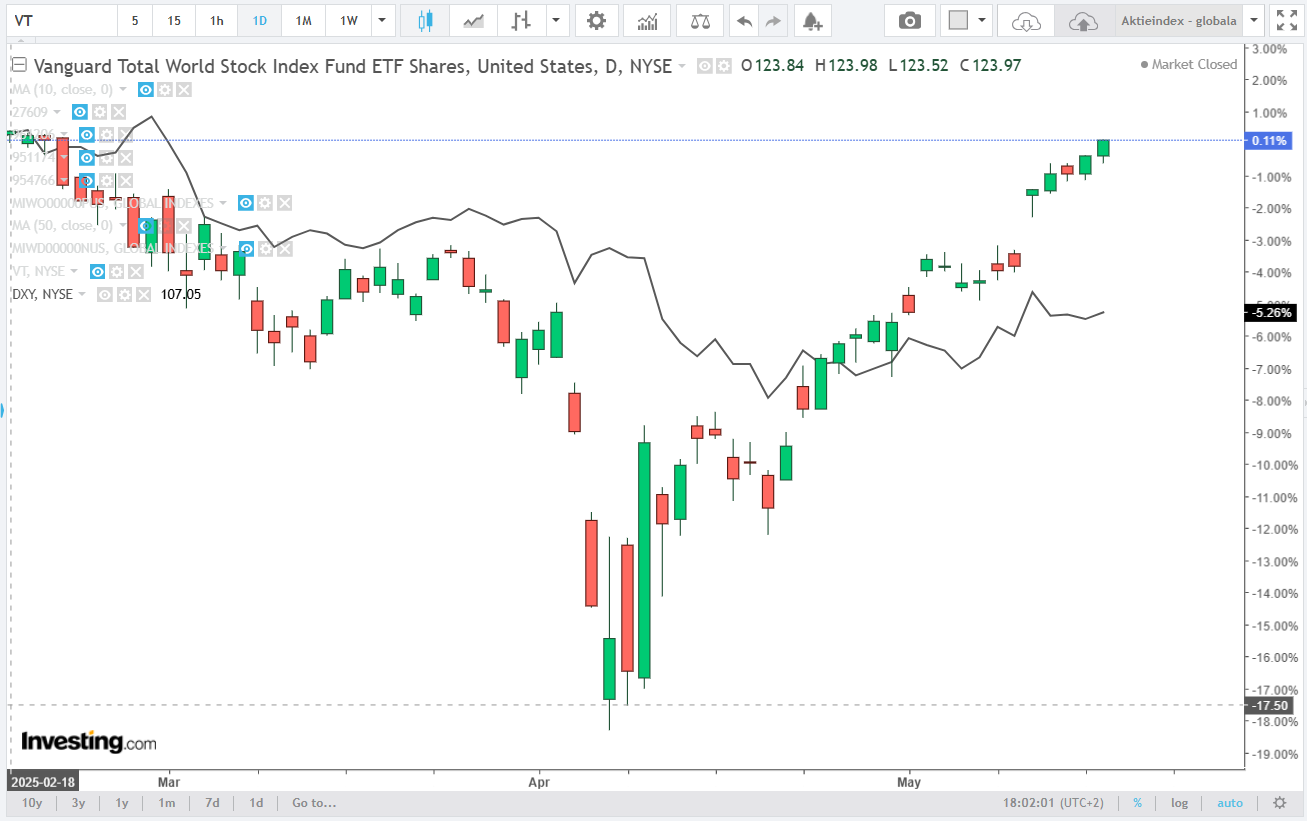Expand the time interval dropdown arrow after 1W
The width and height of the screenshot is (1307, 821).
pyautogui.click(x=381, y=20)
